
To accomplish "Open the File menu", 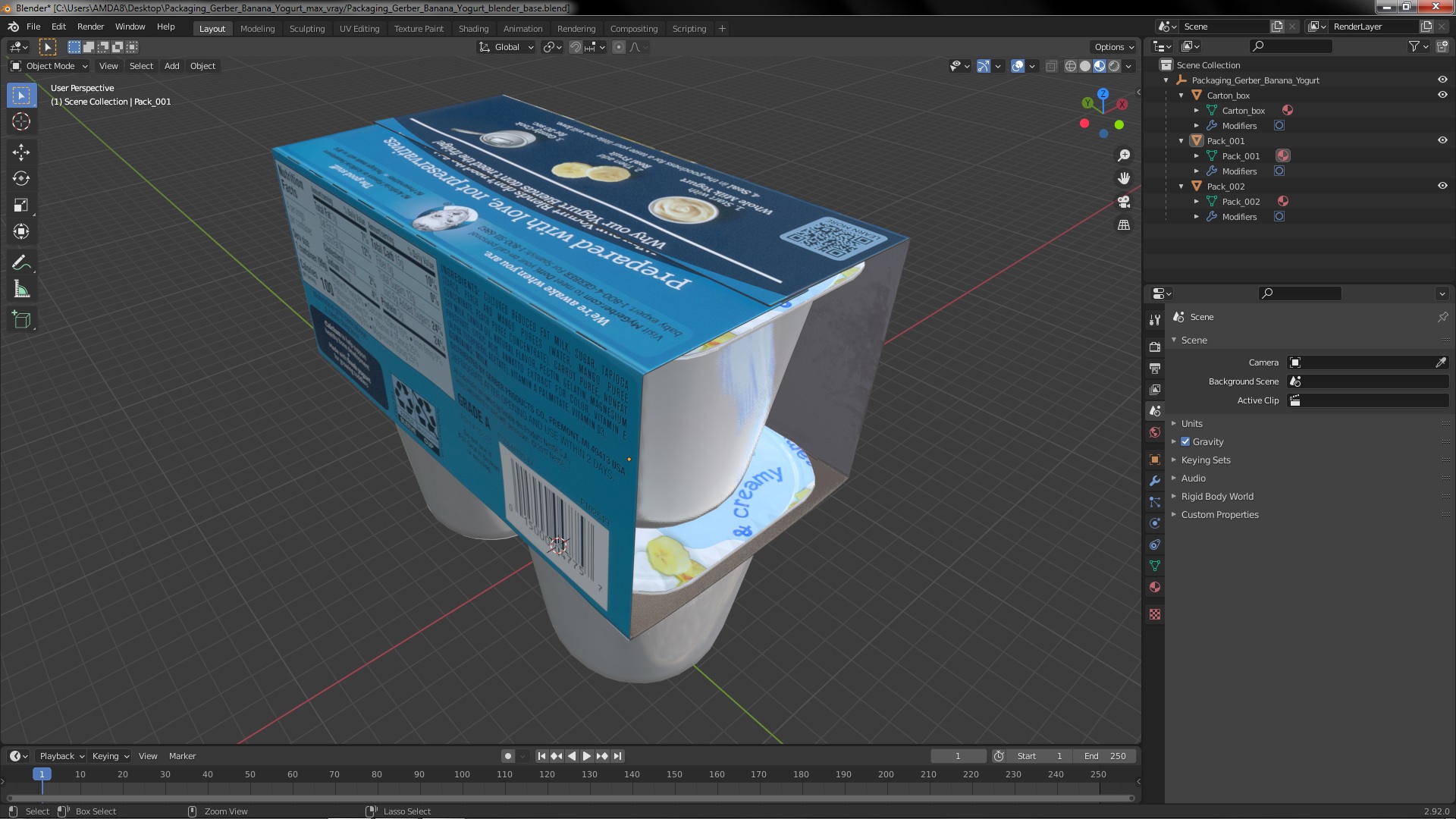I will [33, 27].
